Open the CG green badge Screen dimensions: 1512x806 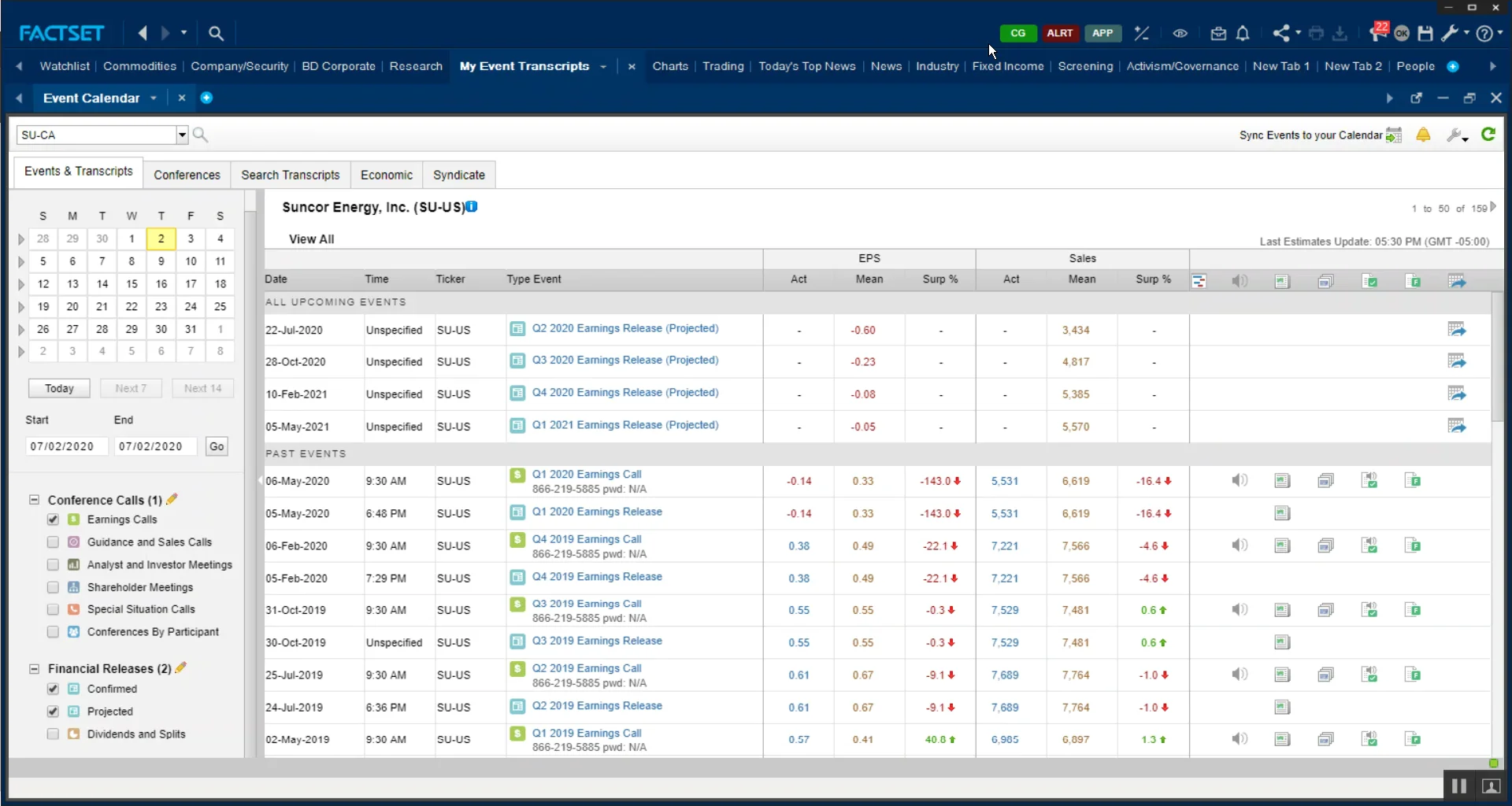[1017, 33]
